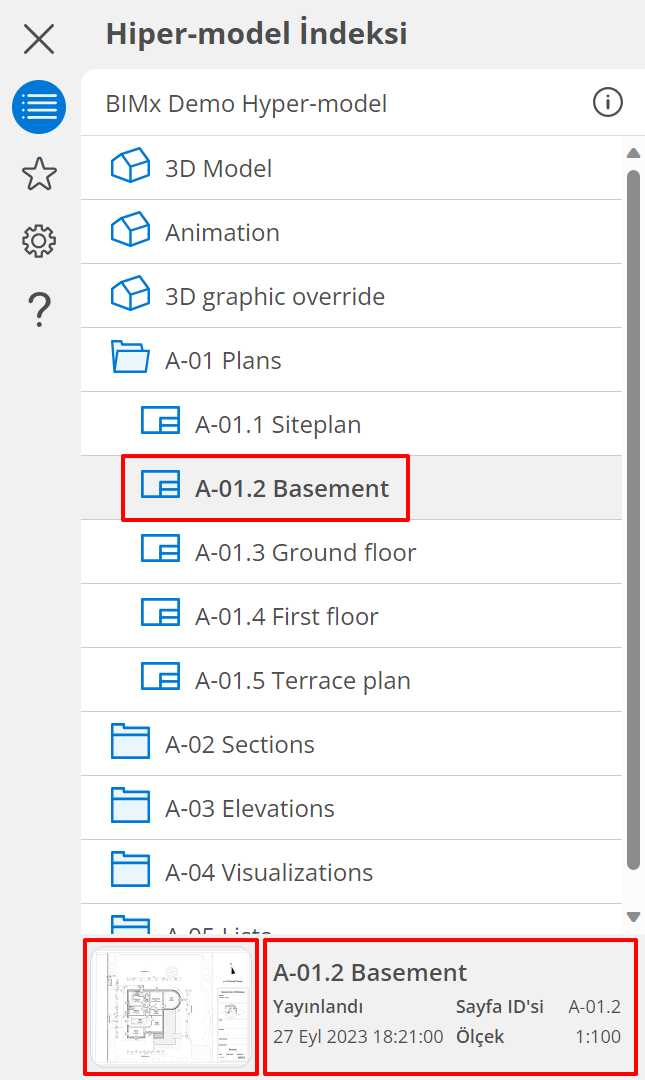Open the favorites star icon

coord(39,174)
